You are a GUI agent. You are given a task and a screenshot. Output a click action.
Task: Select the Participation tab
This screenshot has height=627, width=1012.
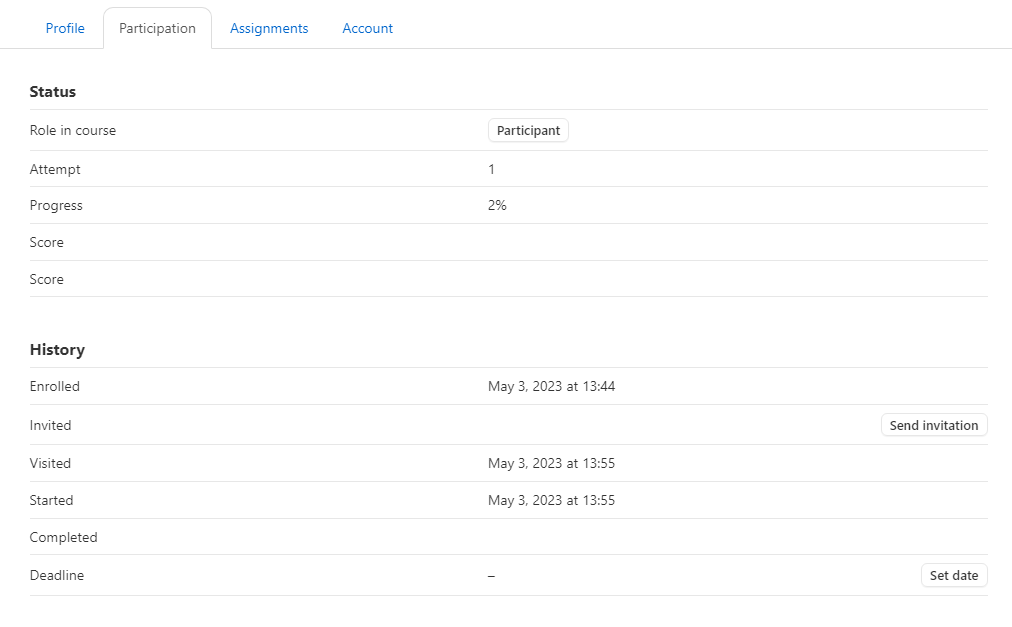pos(157,28)
